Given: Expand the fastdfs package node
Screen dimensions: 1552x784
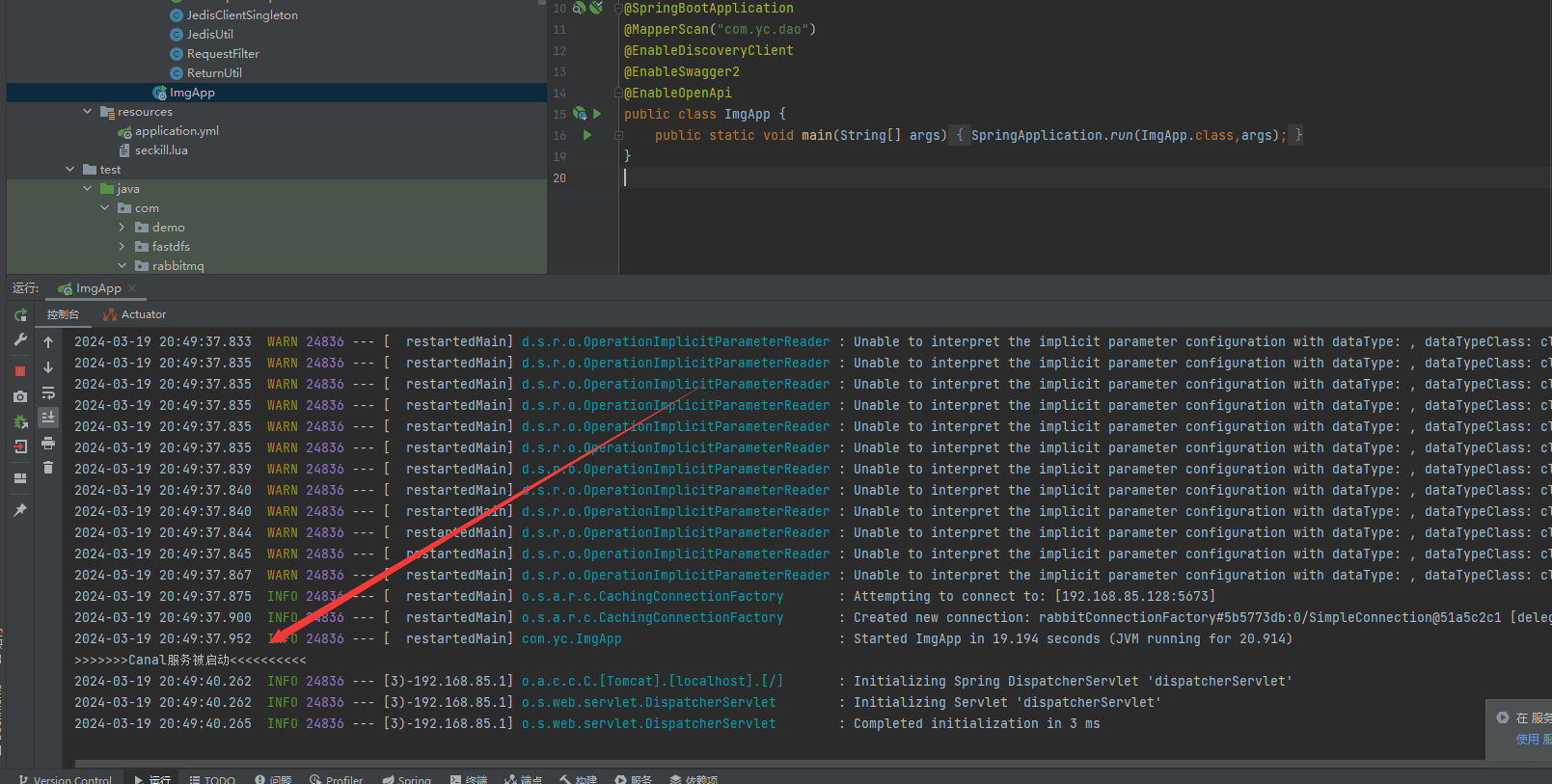Looking at the screenshot, I should click(x=123, y=247).
